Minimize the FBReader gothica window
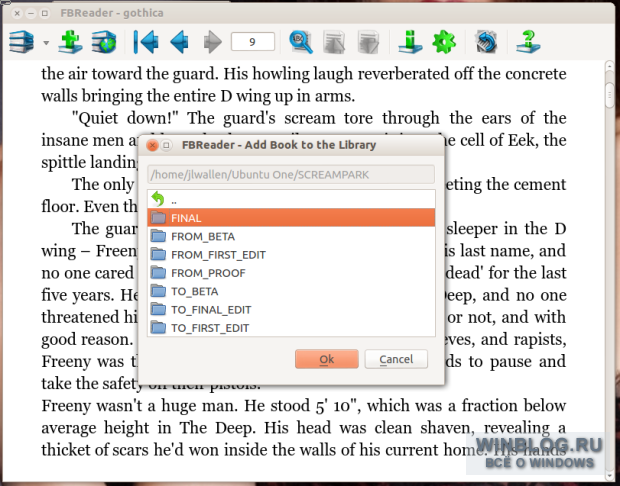Viewport: 620px width, 486px height. click(31, 13)
